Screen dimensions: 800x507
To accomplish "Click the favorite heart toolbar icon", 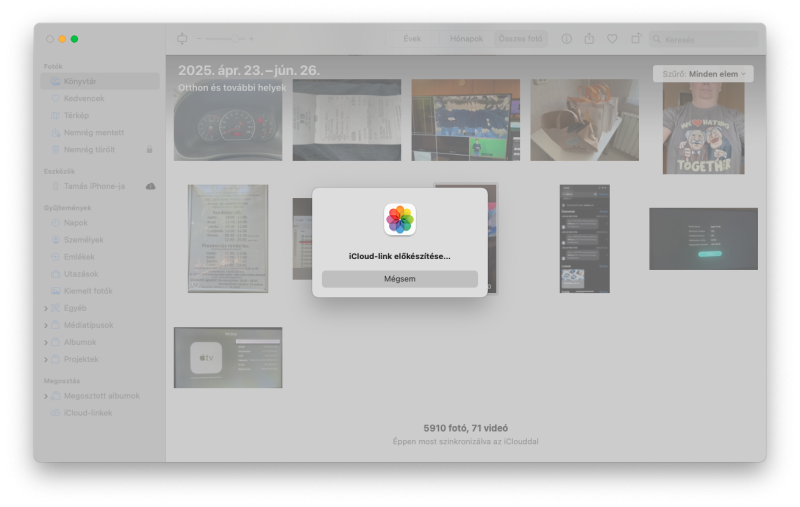I will (x=612, y=39).
